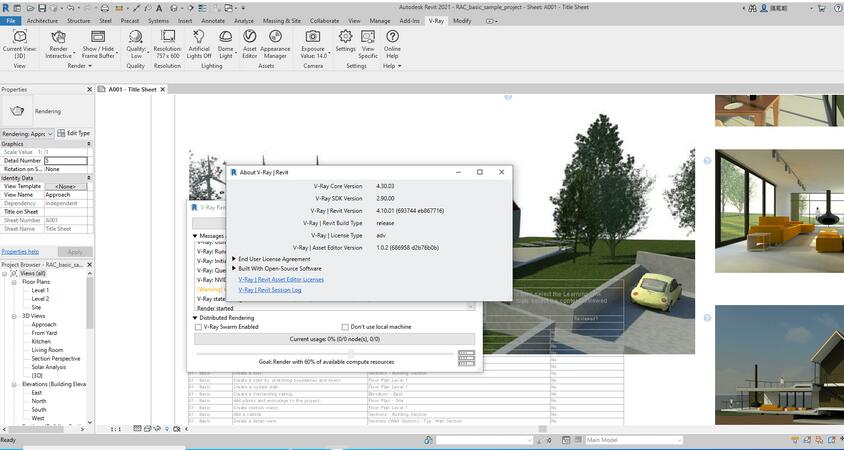
Task: Click Show / Hide Frame Buffer icon
Action: (98, 37)
